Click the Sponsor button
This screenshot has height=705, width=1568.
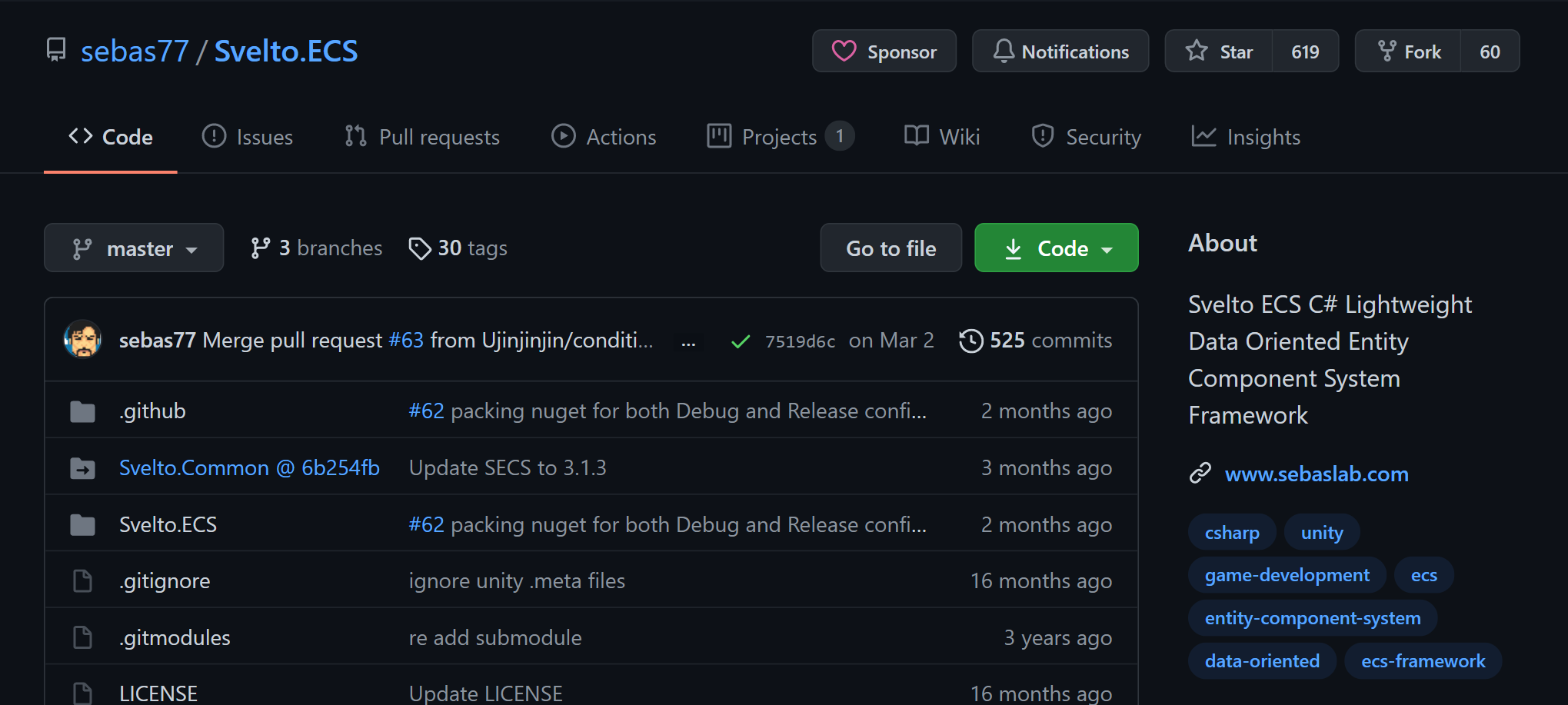click(884, 52)
